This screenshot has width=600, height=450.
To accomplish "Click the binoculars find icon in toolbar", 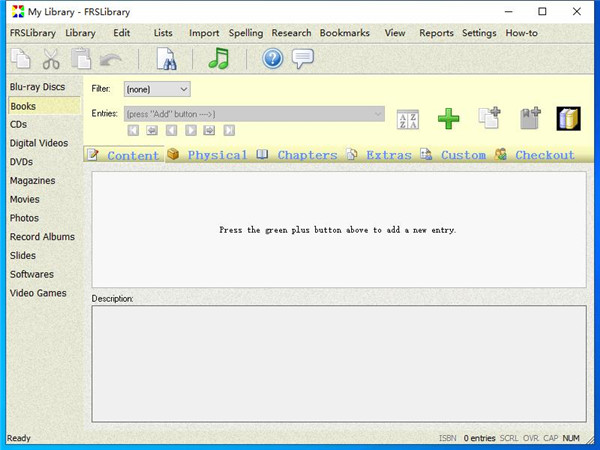I will pos(167,59).
